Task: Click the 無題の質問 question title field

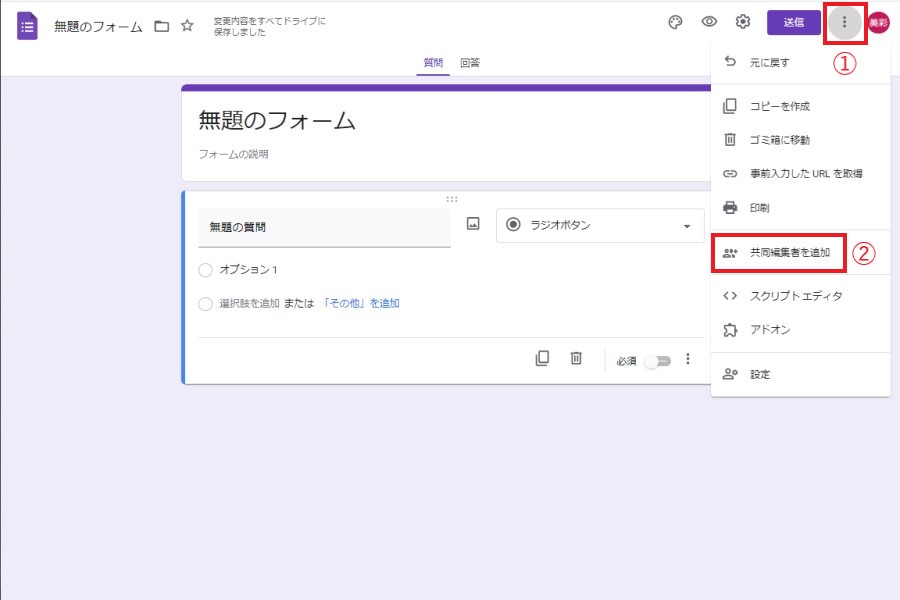Action: coord(324,227)
